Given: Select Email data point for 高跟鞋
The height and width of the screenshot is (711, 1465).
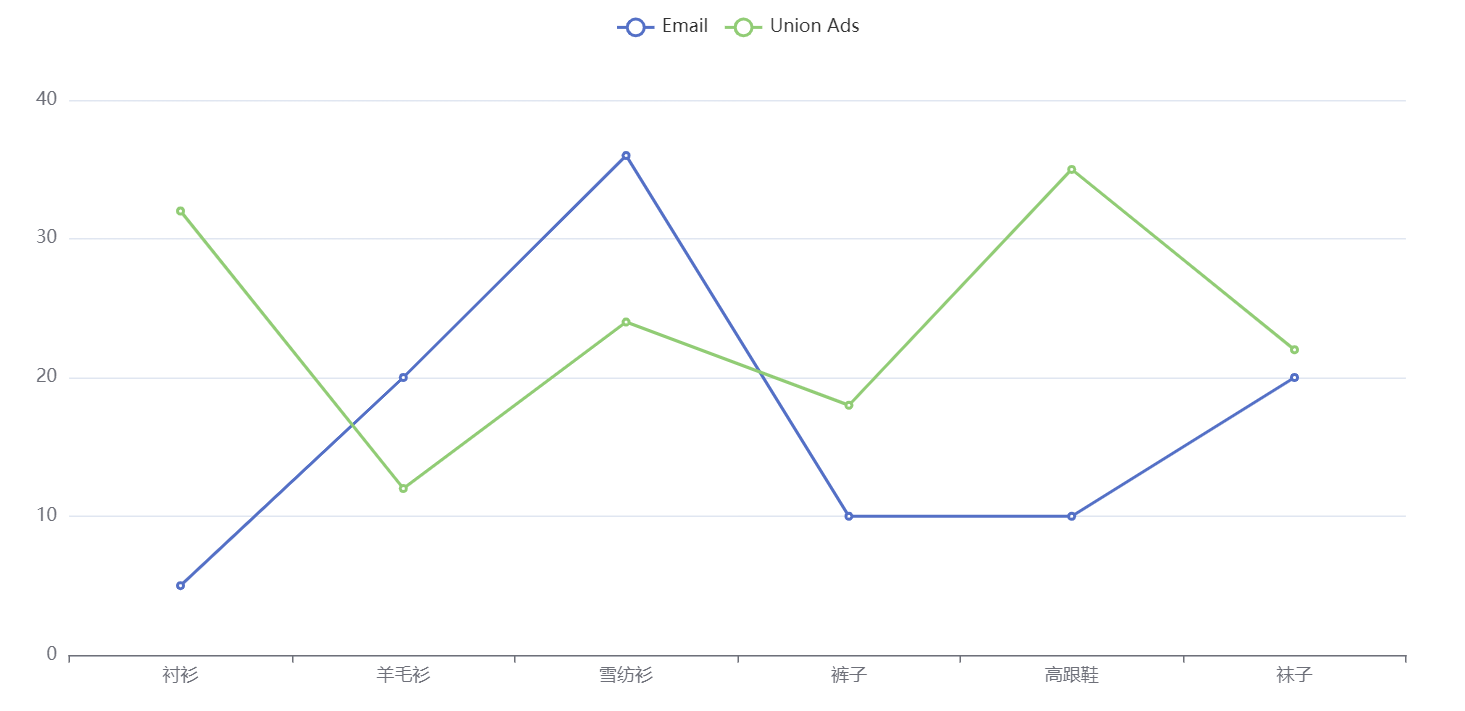Looking at the screenshot, I should click(1071, 516).
